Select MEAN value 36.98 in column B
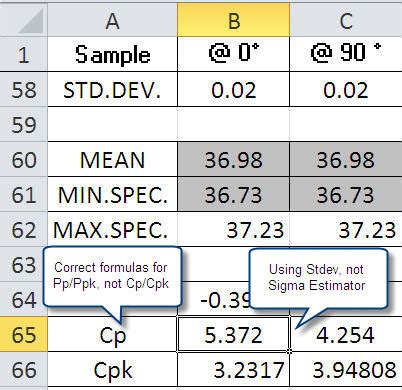The width and height of the screenshot is (402, 390). click(234, 159)
